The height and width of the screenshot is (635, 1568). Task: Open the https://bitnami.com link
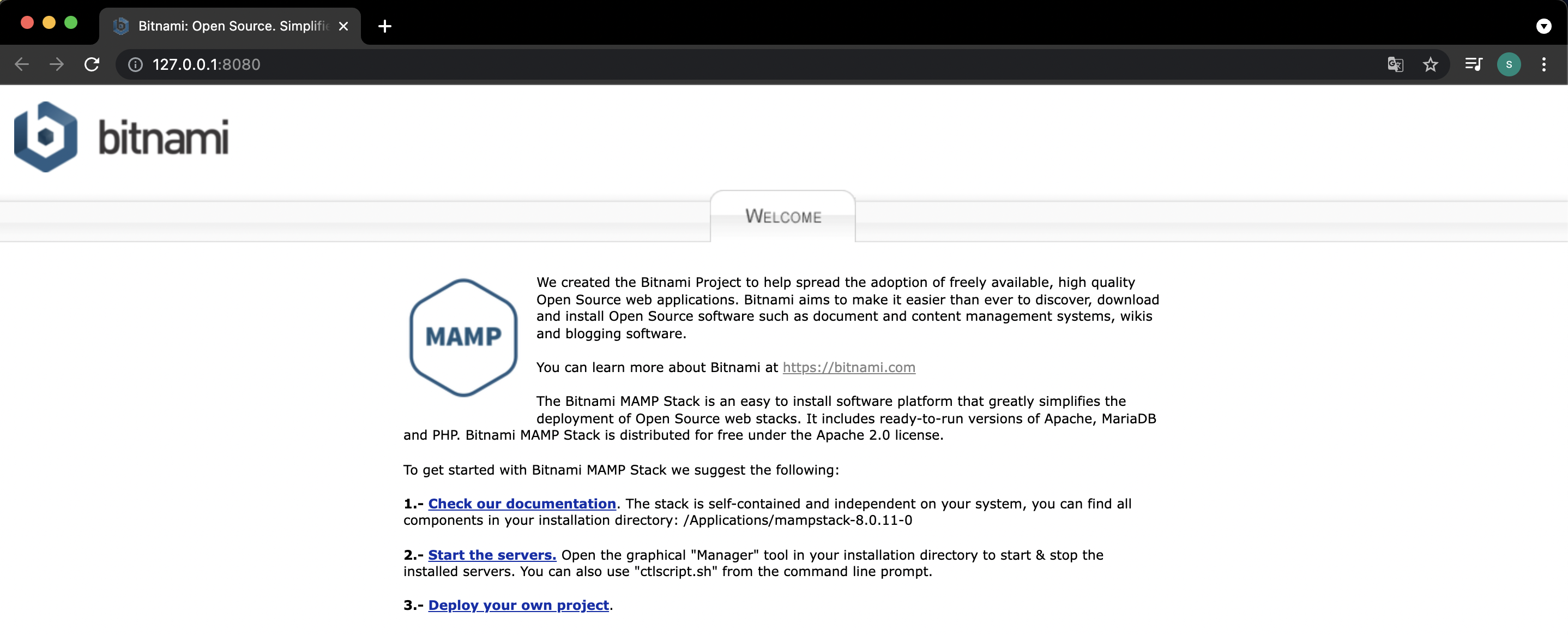(848, 368)
